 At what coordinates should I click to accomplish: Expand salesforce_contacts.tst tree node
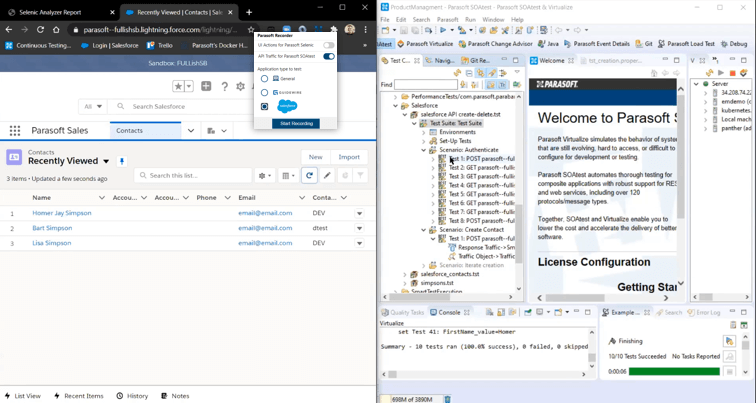(405, 274)
